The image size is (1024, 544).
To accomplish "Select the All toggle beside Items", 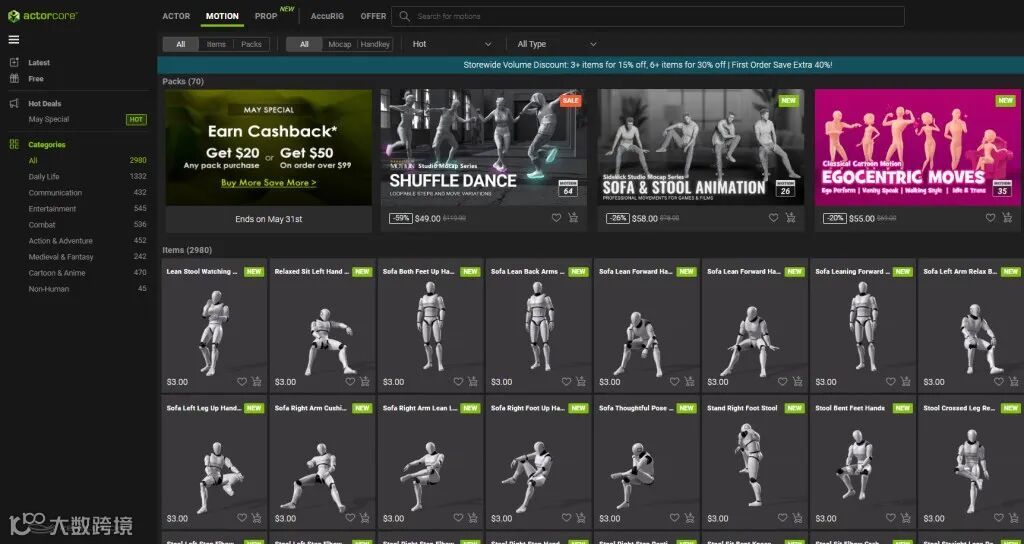I will coord(181,44).
